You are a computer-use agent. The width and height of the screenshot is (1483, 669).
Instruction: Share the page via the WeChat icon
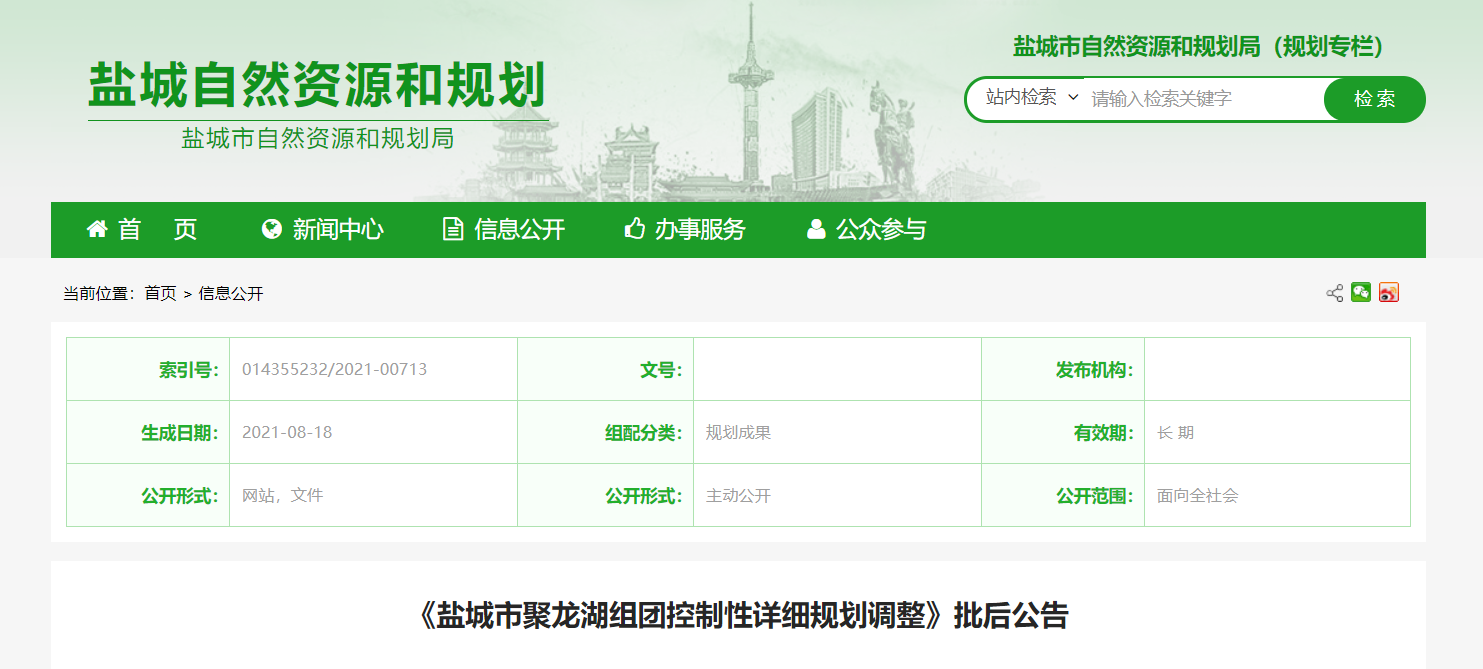click(x=1361, y=292)
